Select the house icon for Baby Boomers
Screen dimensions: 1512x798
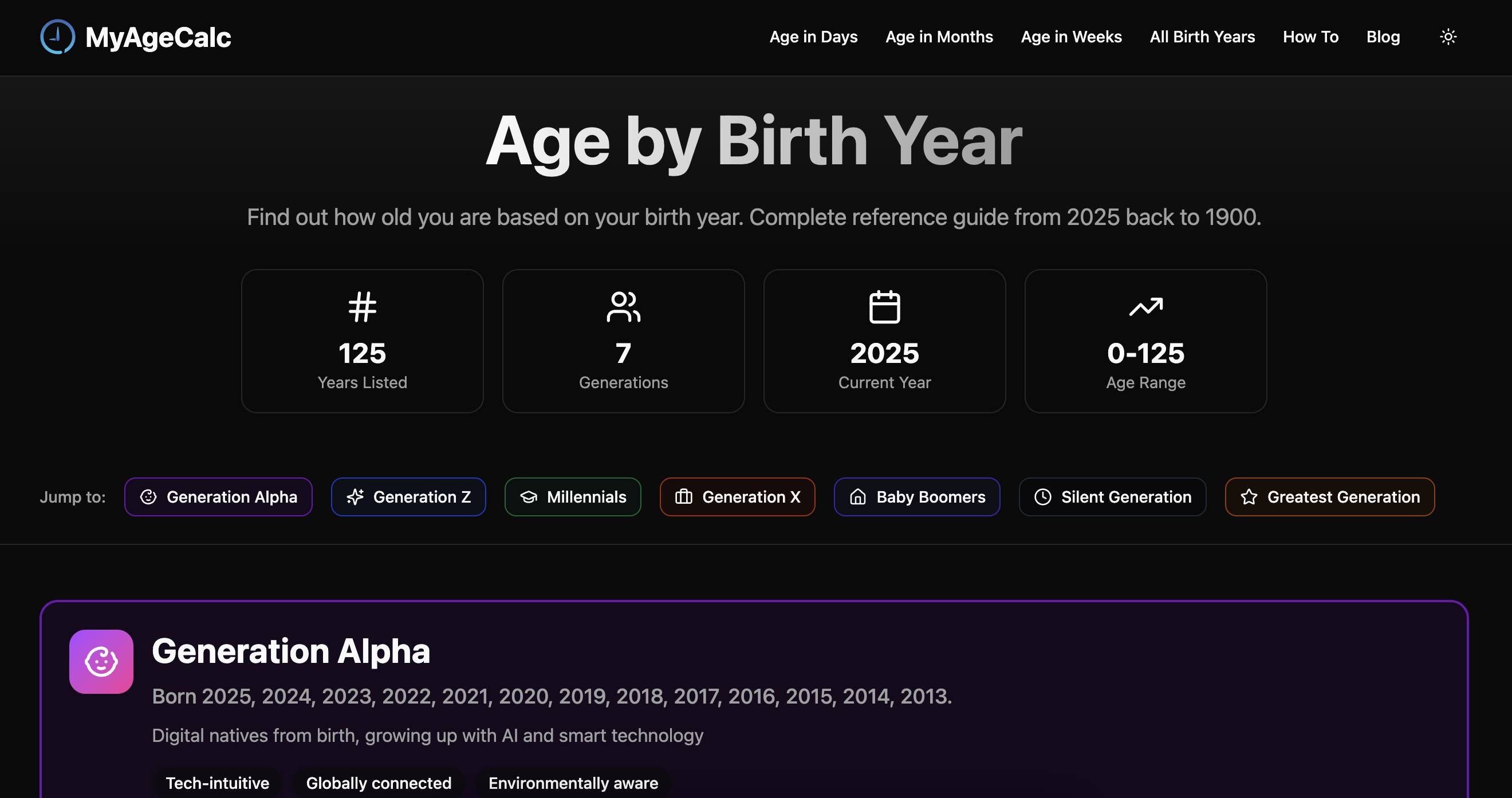click(857, 496)
